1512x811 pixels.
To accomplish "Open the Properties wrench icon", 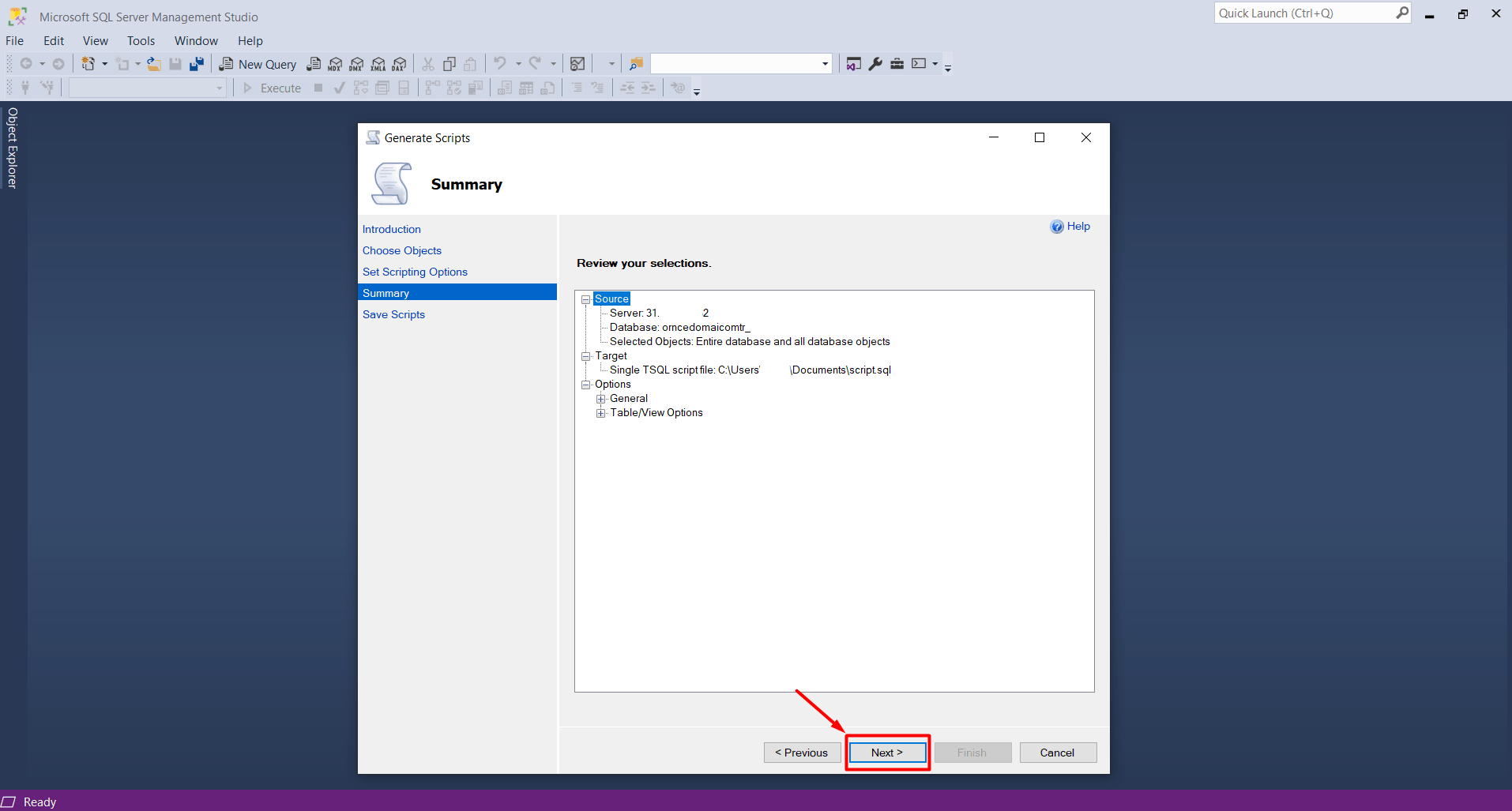I will coord(875,64).
